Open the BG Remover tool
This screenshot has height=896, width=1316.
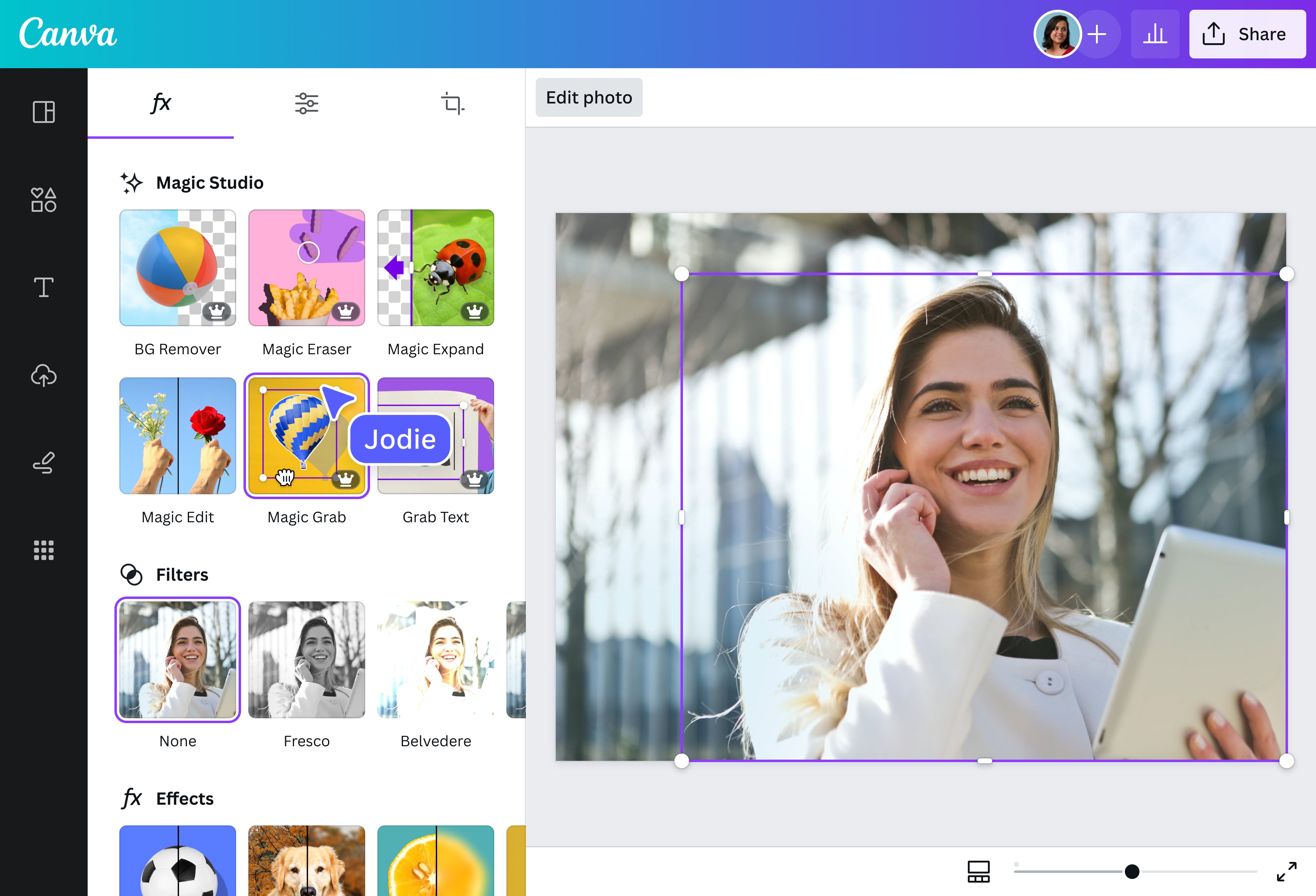[x=178, y=268]
